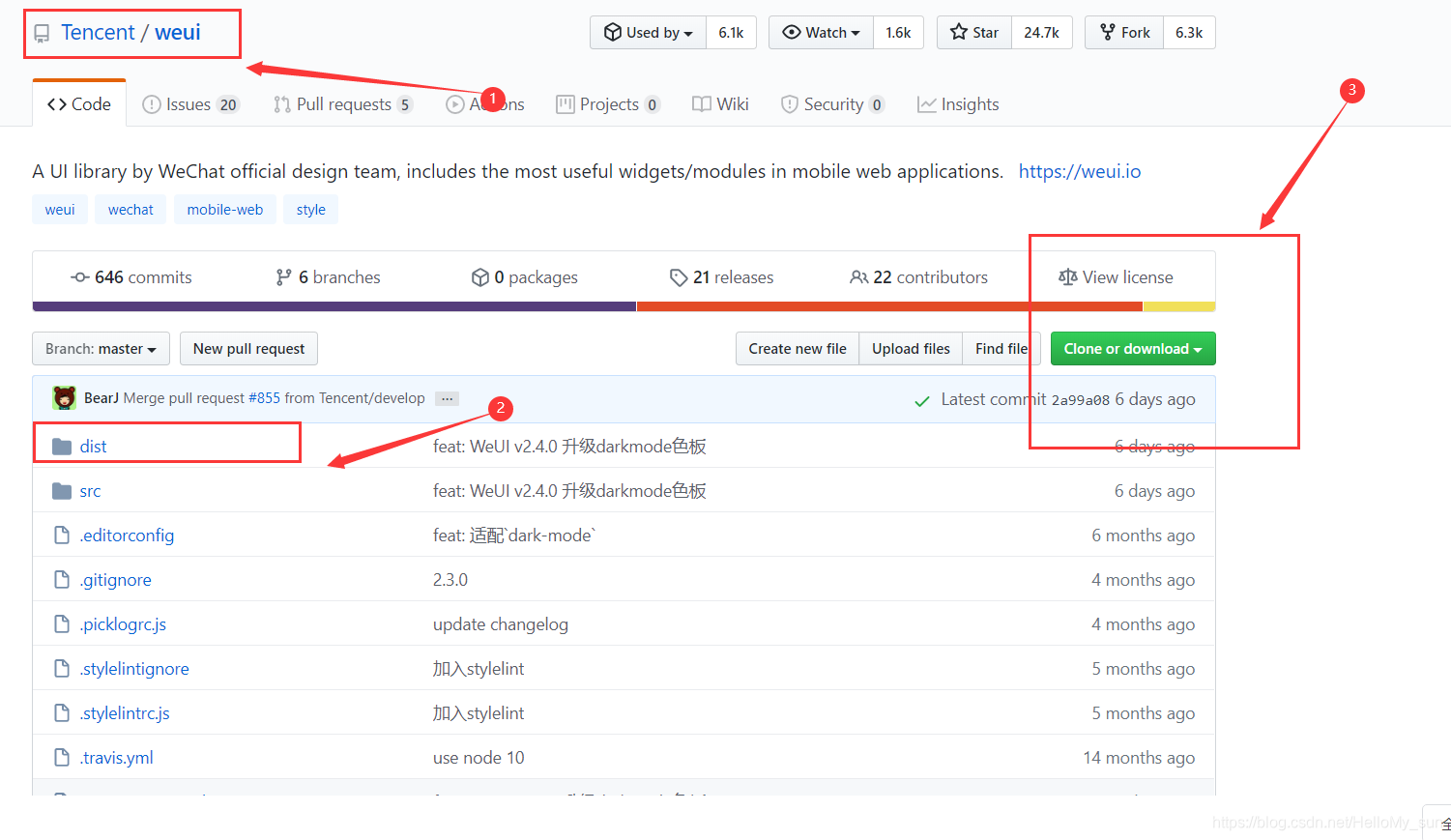The width and height of the screenshot is (1451, 840).
Task: Click the commits icon next to 646
Action: pos(80,277)
